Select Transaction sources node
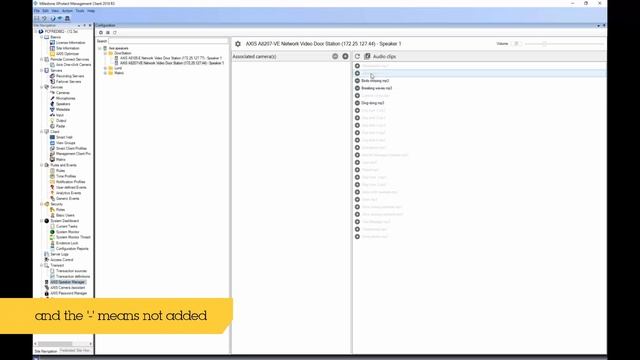Viewport: 640px width, 360px height. coord(71,271)
